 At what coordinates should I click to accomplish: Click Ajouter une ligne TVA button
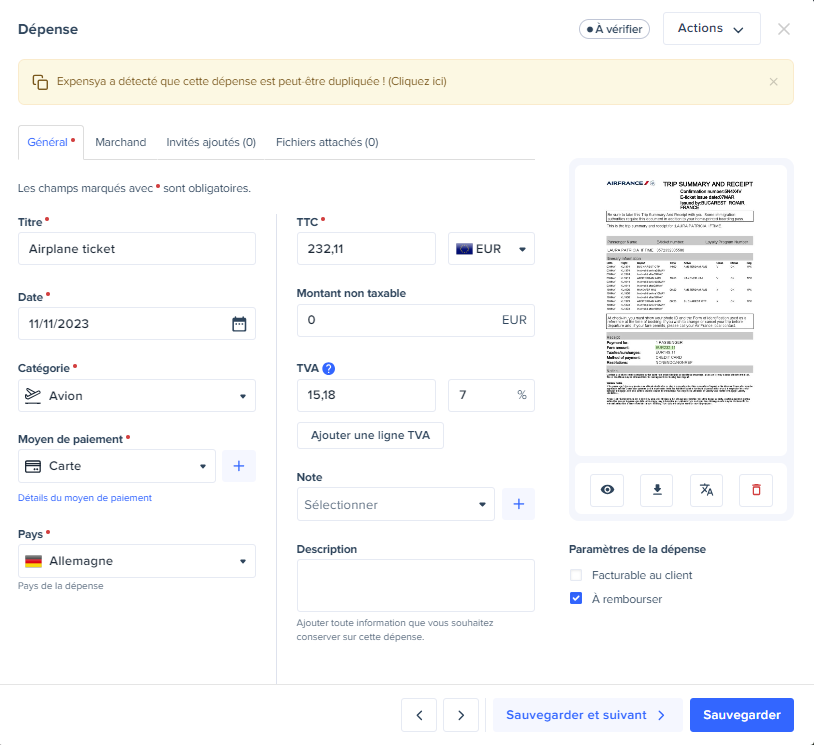click(x=370, y=436)
